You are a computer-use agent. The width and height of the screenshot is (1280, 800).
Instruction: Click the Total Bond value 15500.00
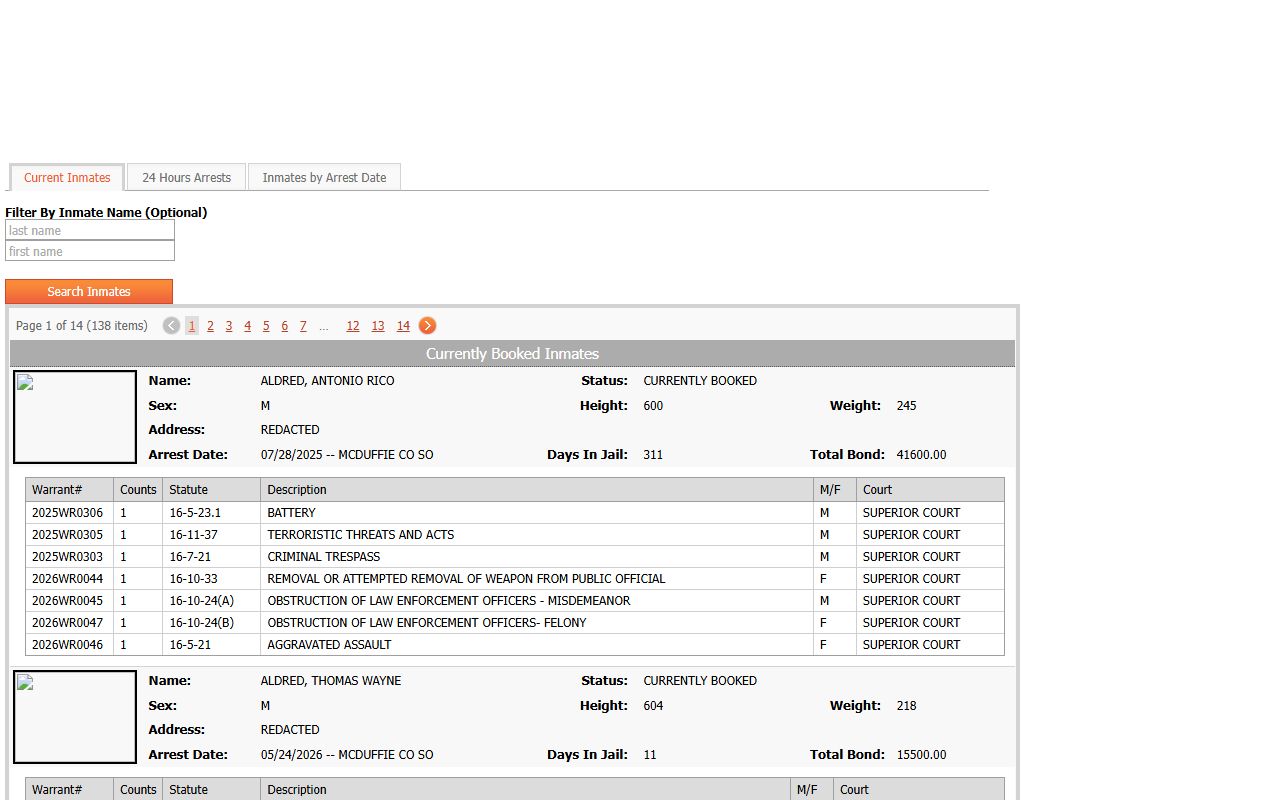(921, 755)
